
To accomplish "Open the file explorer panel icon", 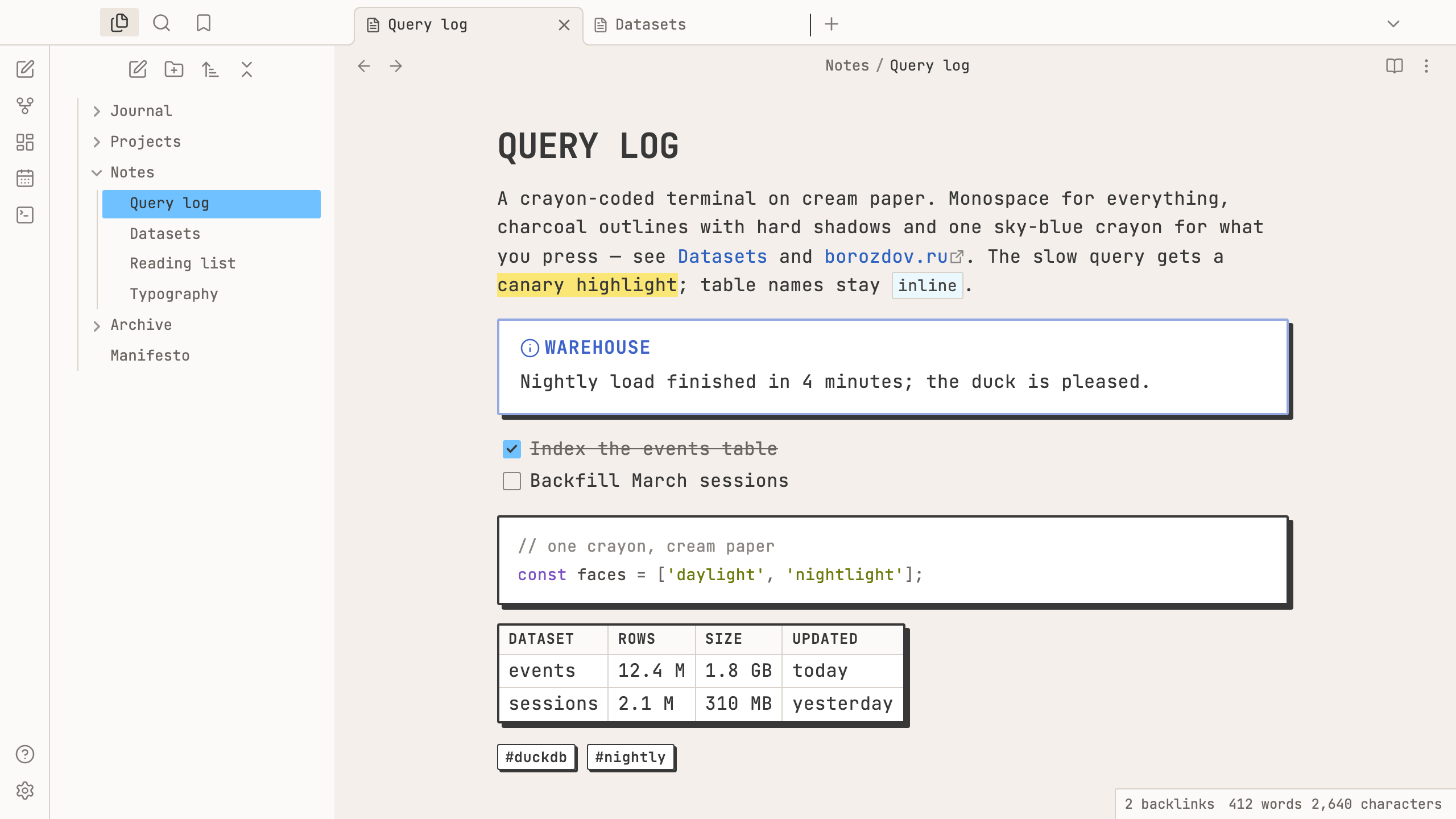I will pos(119,23).
